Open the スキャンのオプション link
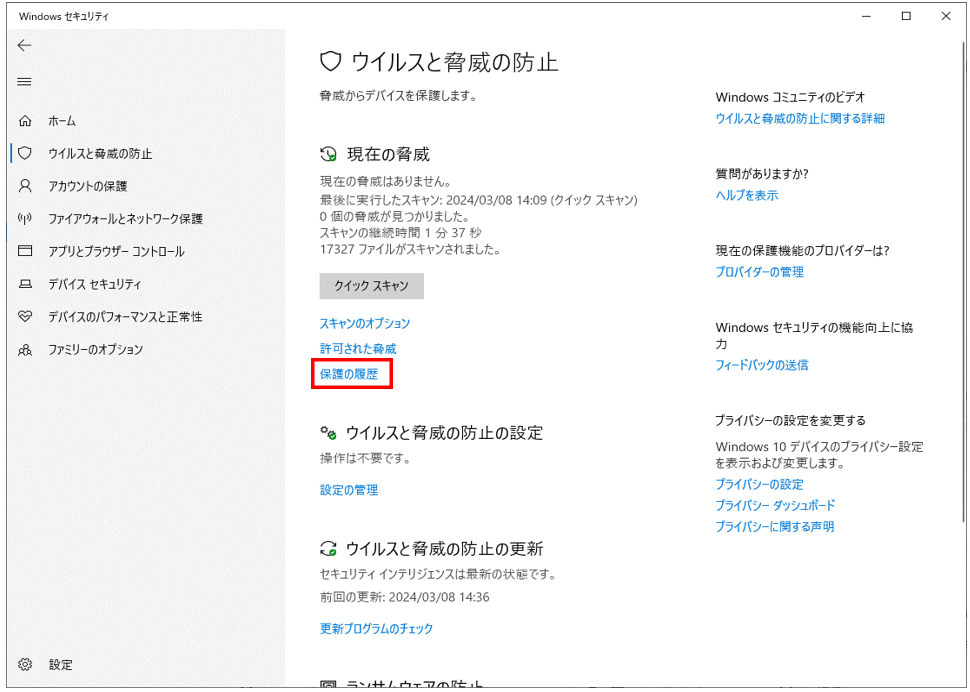 coord(365,323)
